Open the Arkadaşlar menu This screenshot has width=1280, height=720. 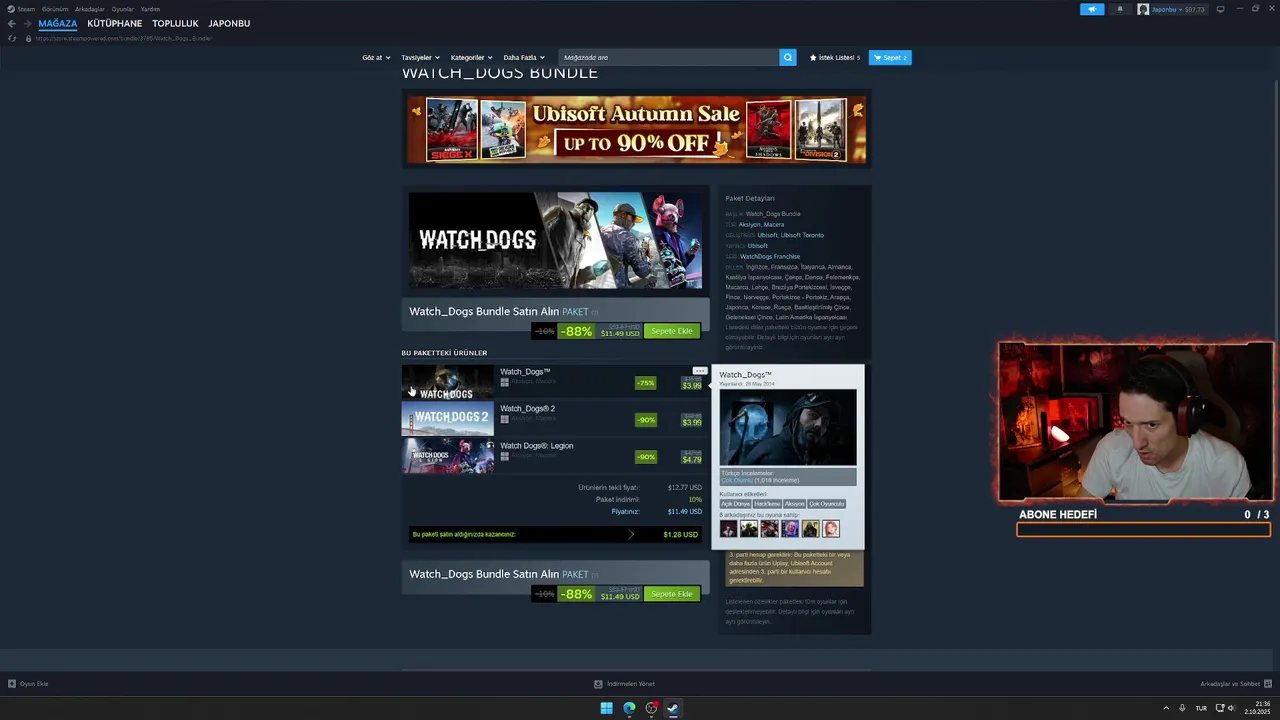point(90,9)
